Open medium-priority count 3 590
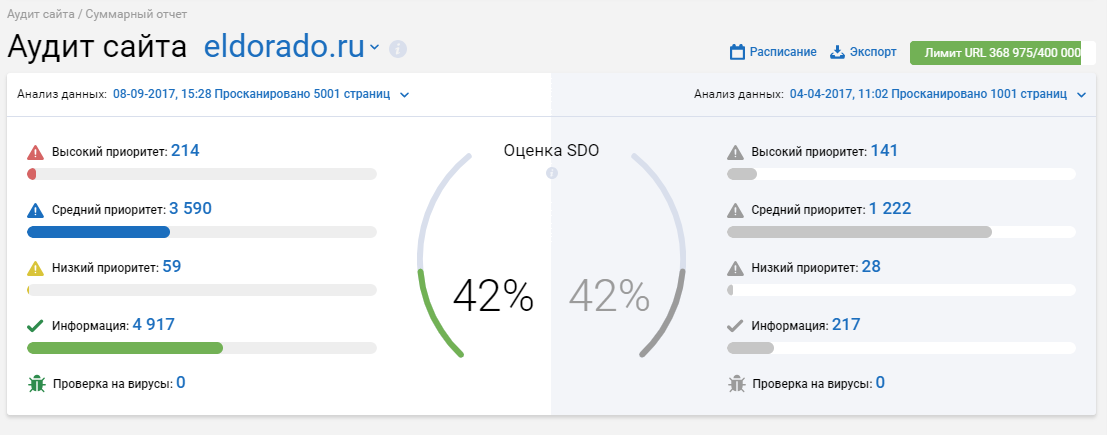The width and height of the screenshot is (1107, 435). click(x=191, y=208)
